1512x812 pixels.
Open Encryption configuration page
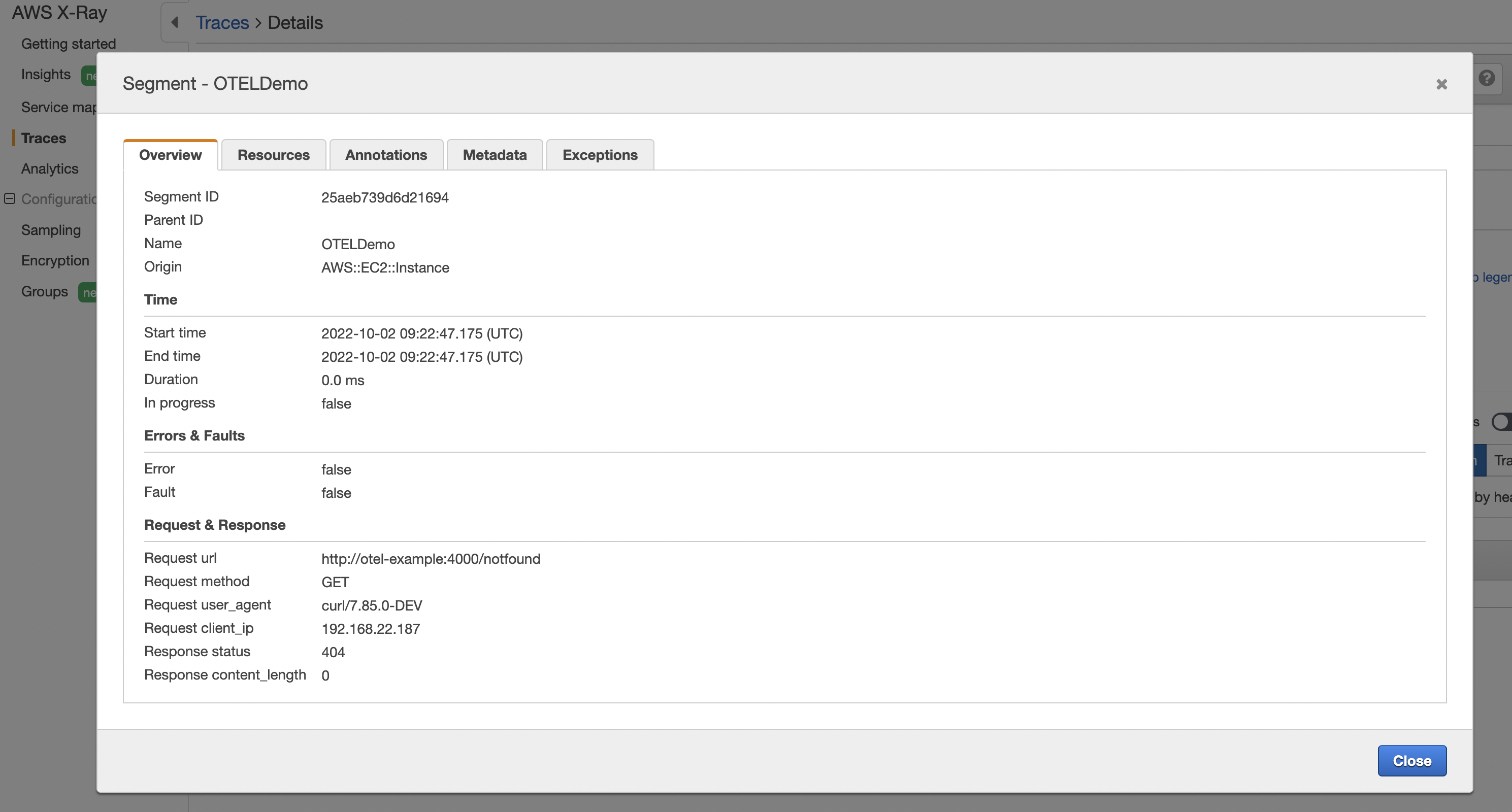click(55, 260)
